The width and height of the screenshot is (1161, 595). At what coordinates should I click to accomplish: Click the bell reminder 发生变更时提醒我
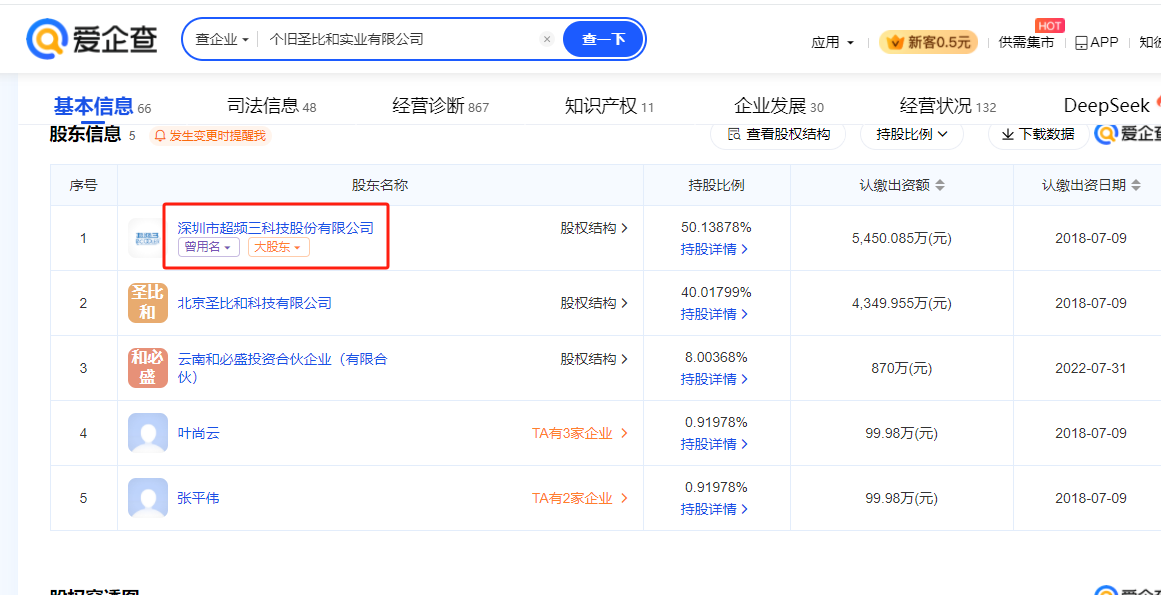[210, 135]
